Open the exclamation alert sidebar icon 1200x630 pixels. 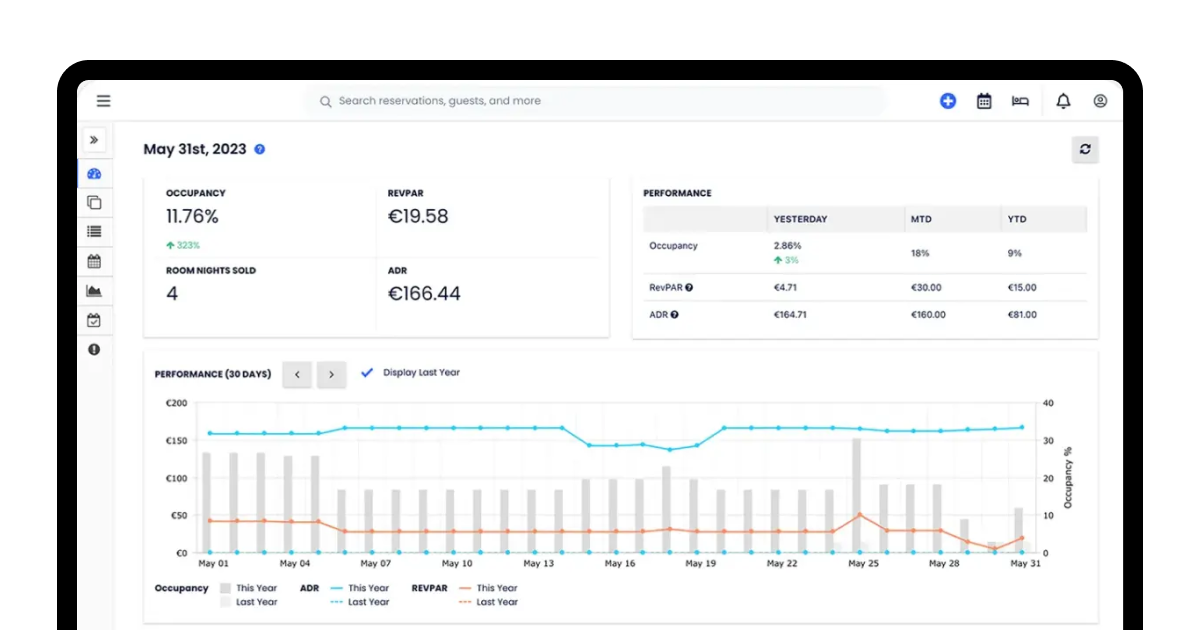(x=94, y=350)
